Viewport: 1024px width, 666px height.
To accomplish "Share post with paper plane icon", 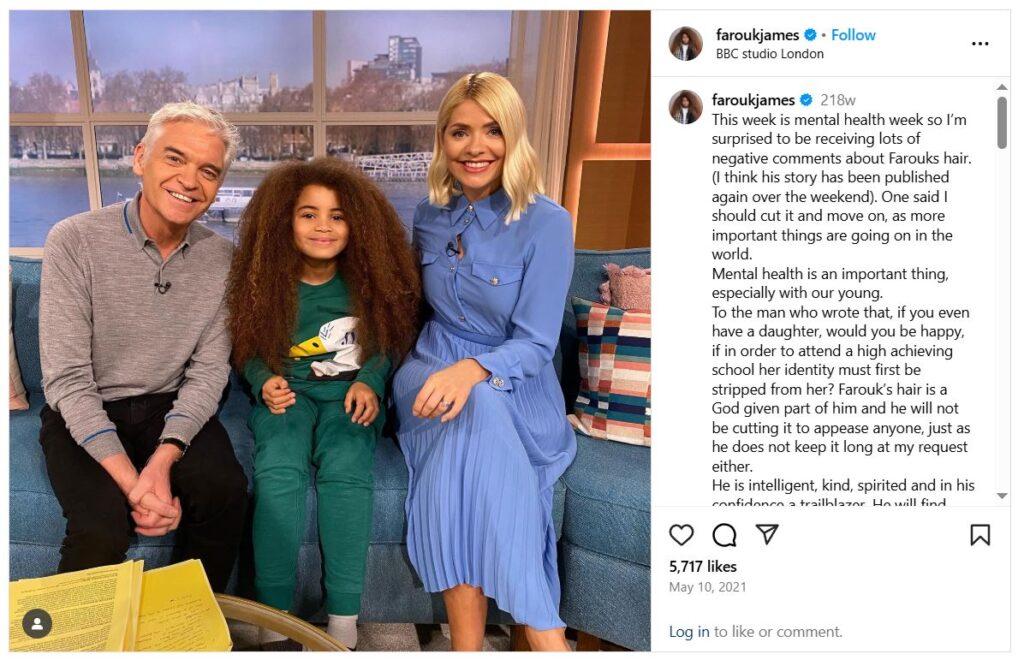I will (767, 533).
